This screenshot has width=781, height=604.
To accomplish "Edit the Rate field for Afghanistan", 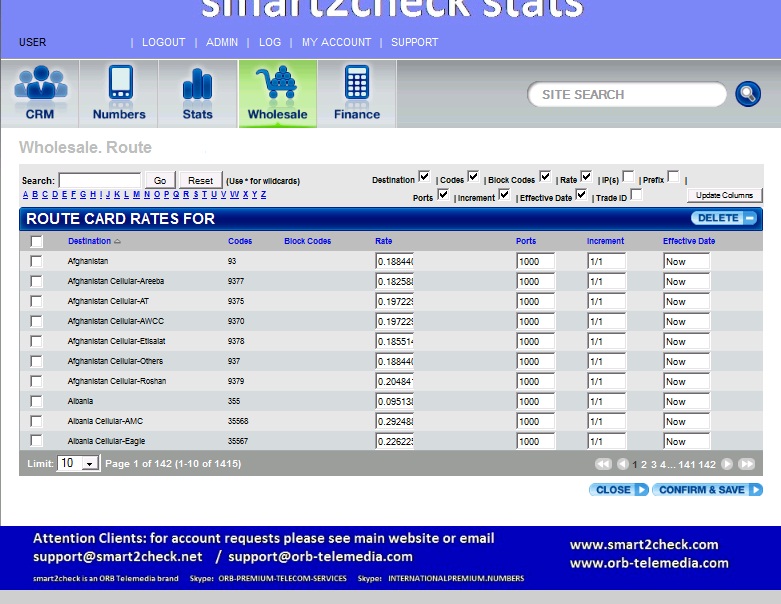I will click(394, 261).
